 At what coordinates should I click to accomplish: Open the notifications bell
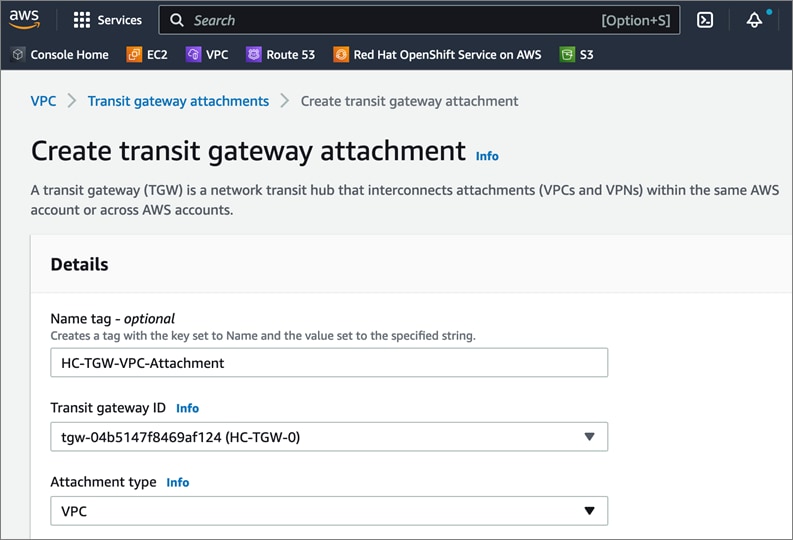coord(754,20)
